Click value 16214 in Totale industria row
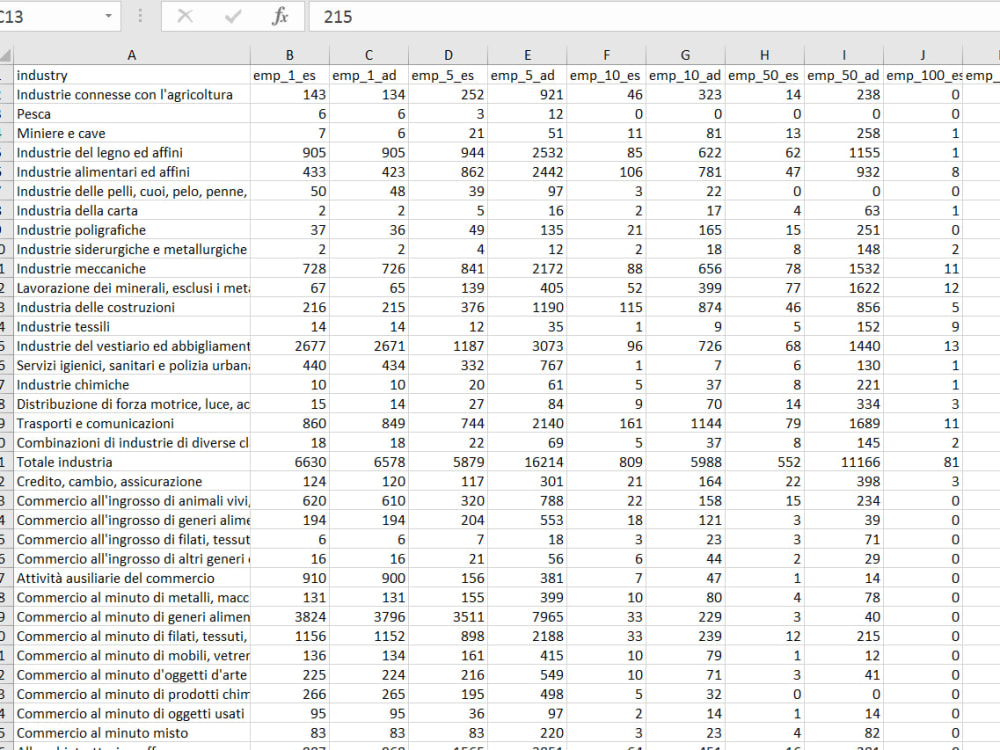Viewport: 1000px width, 750px height. (527, 462)
